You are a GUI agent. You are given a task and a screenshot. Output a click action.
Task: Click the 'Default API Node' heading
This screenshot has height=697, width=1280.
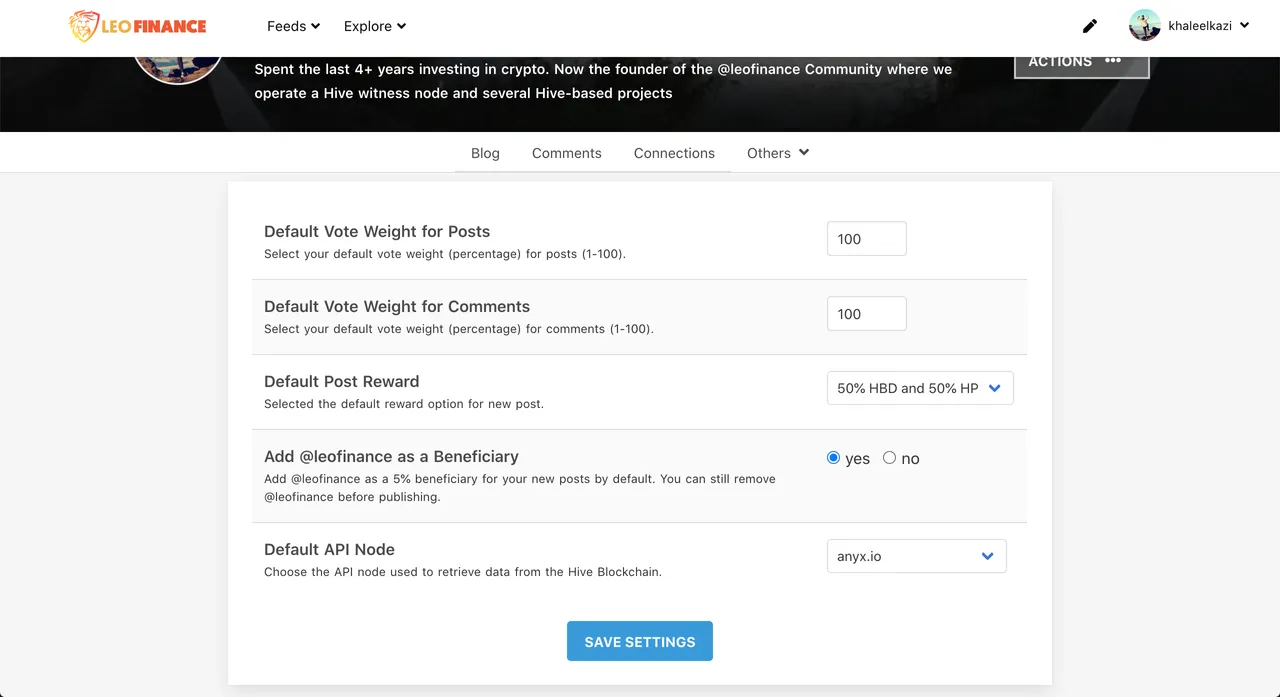pyautogui.click(x=329, y=550)
